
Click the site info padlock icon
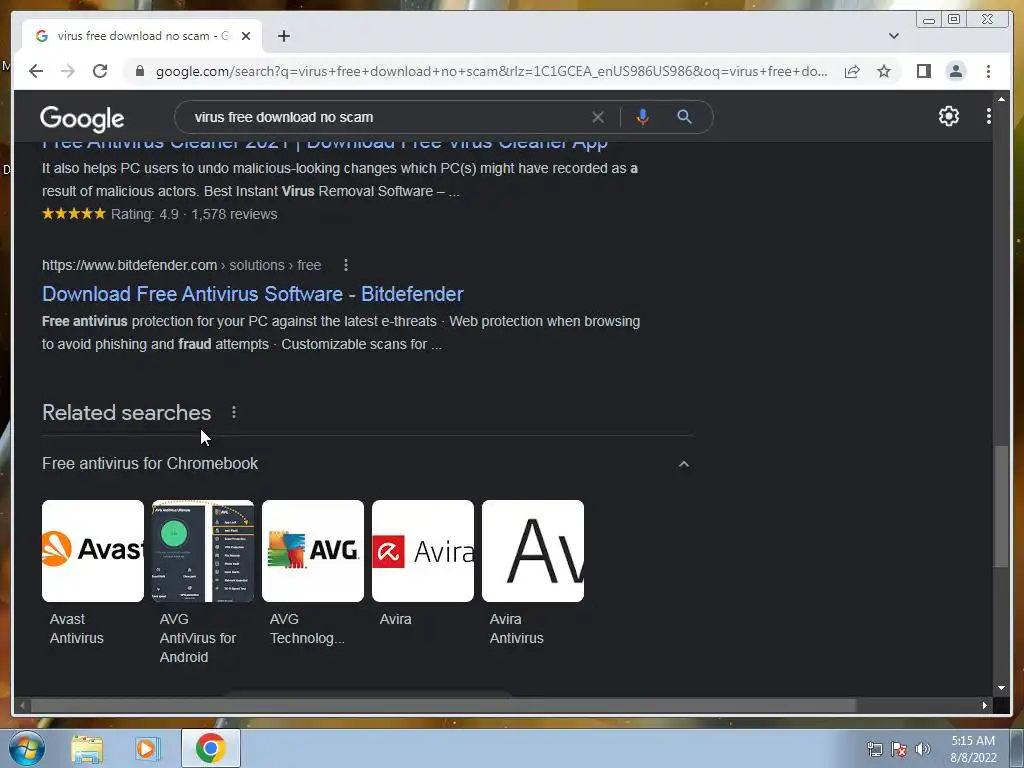139,71
